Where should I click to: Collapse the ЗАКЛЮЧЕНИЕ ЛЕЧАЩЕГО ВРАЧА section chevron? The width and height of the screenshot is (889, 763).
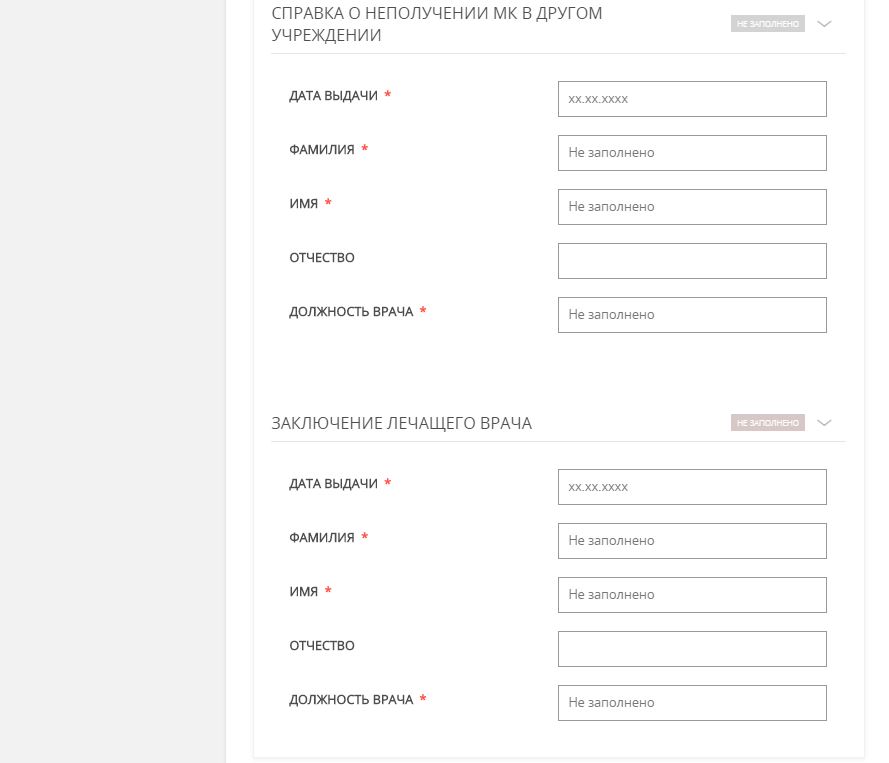click(x=824, y=423)
